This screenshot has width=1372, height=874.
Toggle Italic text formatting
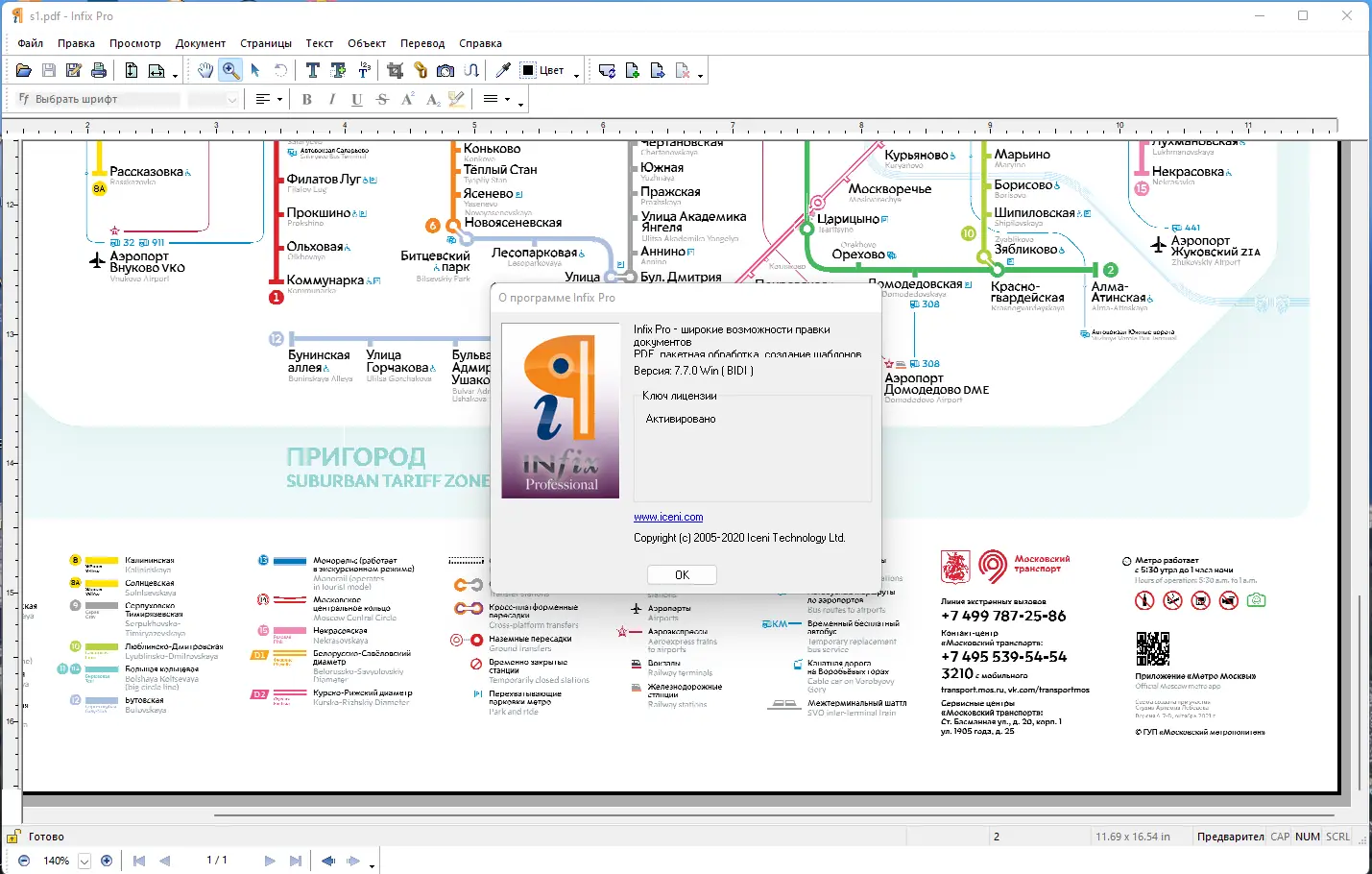point(332,99)
